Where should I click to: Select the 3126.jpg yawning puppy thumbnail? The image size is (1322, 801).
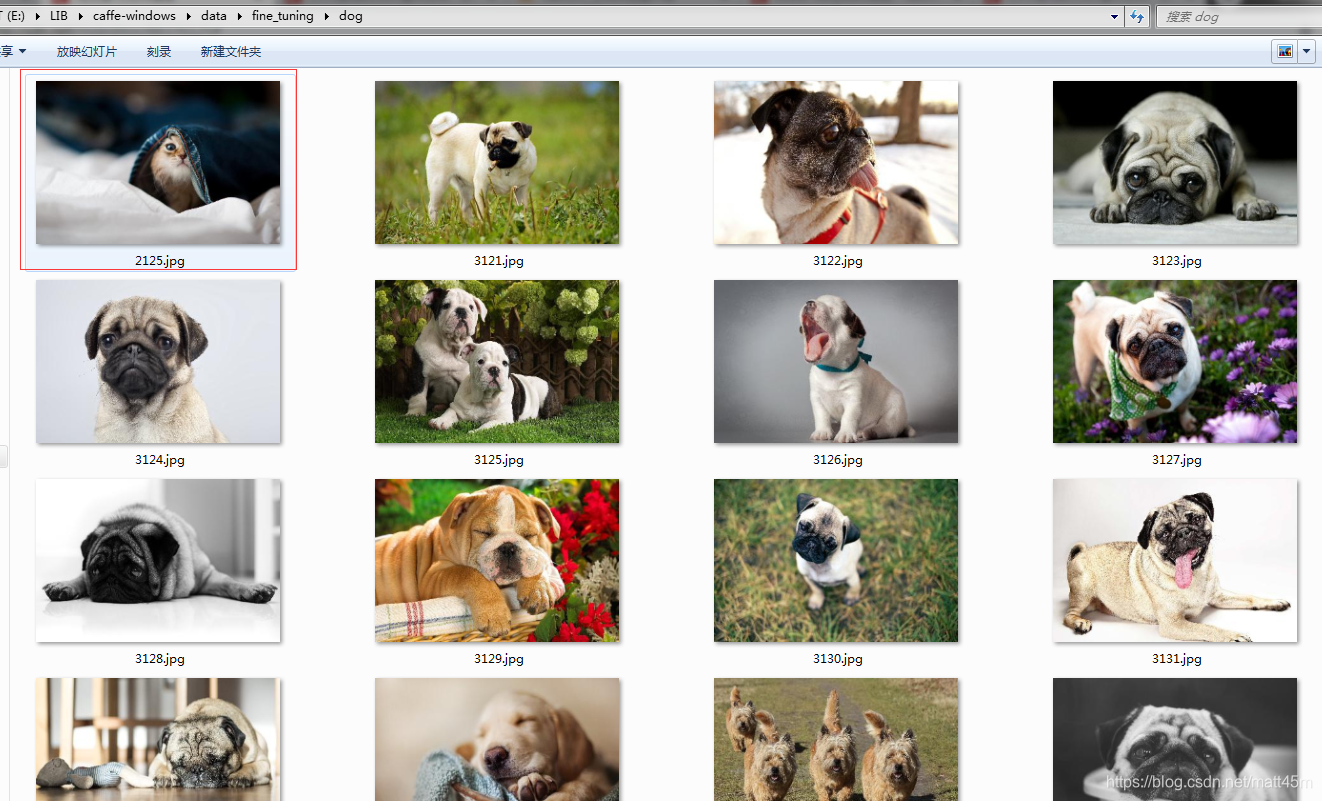point(836,361)
